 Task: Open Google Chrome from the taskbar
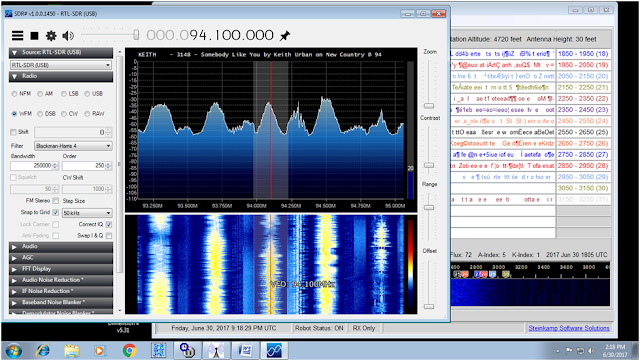click(129, 351)
